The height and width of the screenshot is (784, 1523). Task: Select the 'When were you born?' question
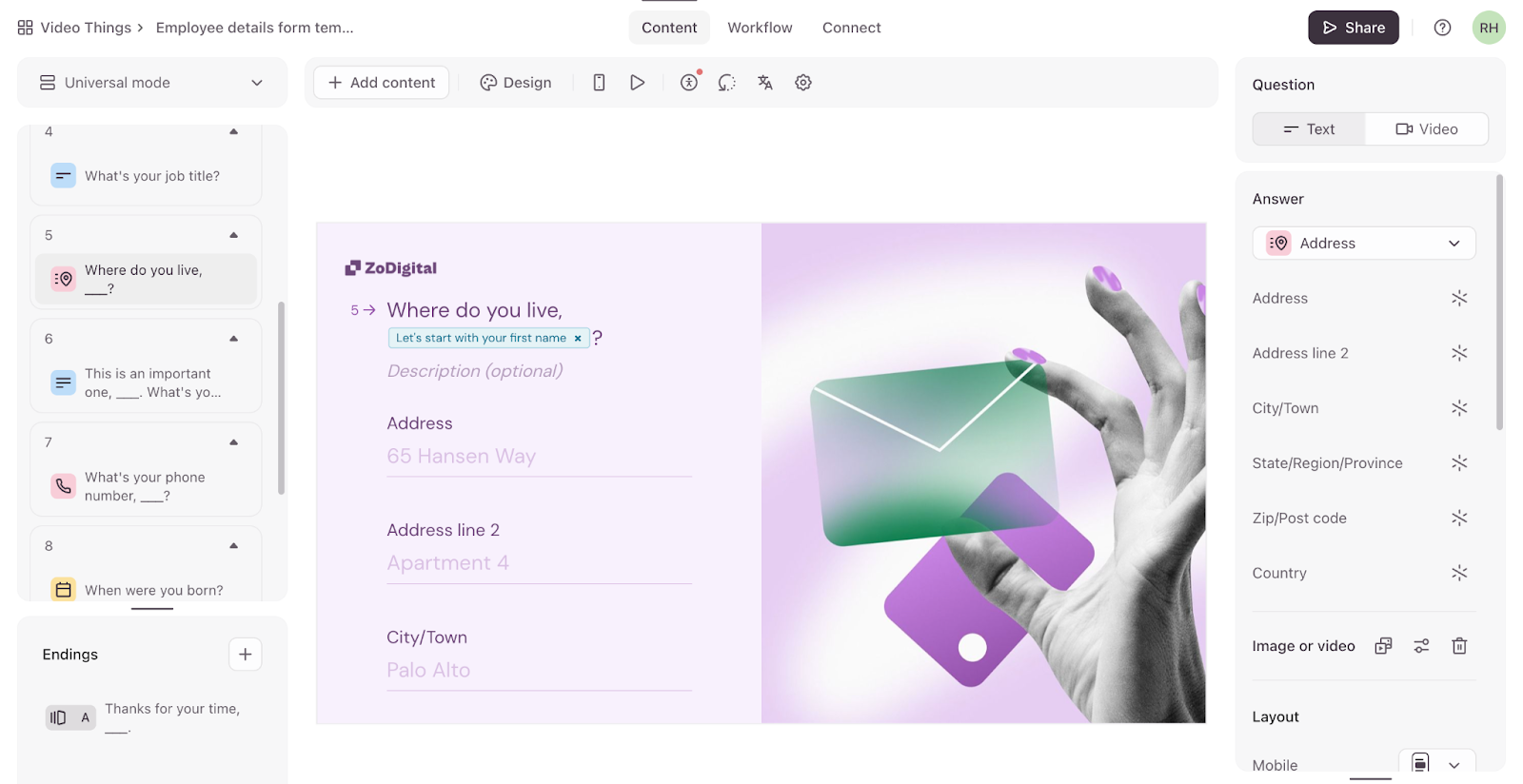tap(147, 590)
